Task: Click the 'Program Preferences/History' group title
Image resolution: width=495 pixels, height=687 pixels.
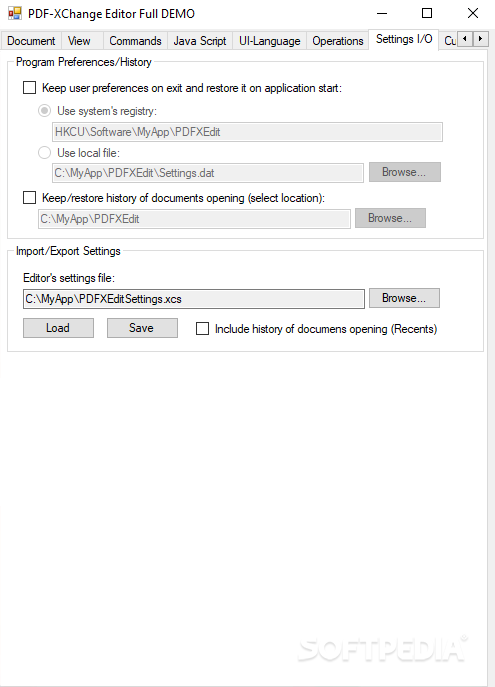Action: (84, 62)
